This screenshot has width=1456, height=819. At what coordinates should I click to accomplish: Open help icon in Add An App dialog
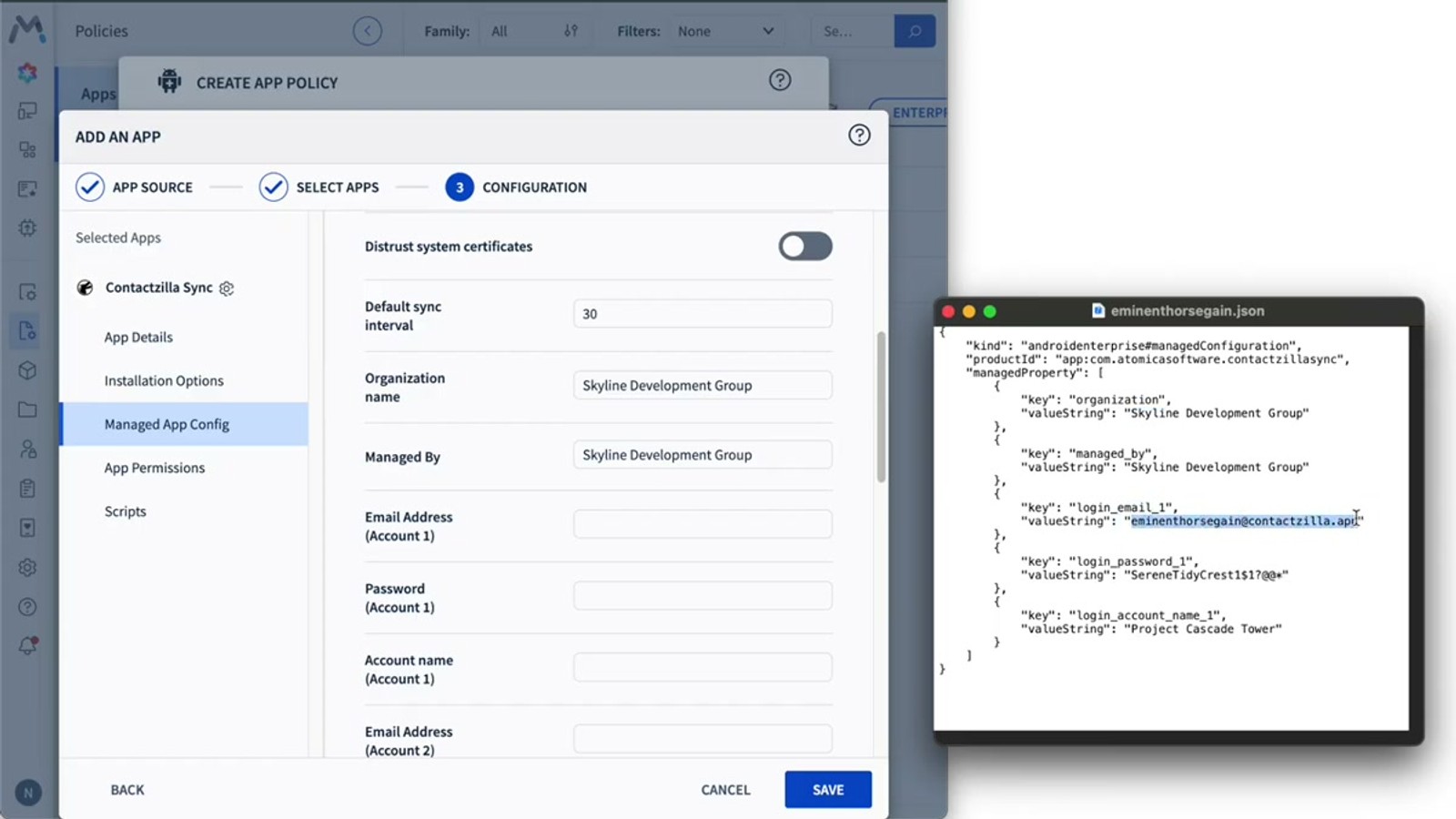pyautogui.click(x=859, y=136)
